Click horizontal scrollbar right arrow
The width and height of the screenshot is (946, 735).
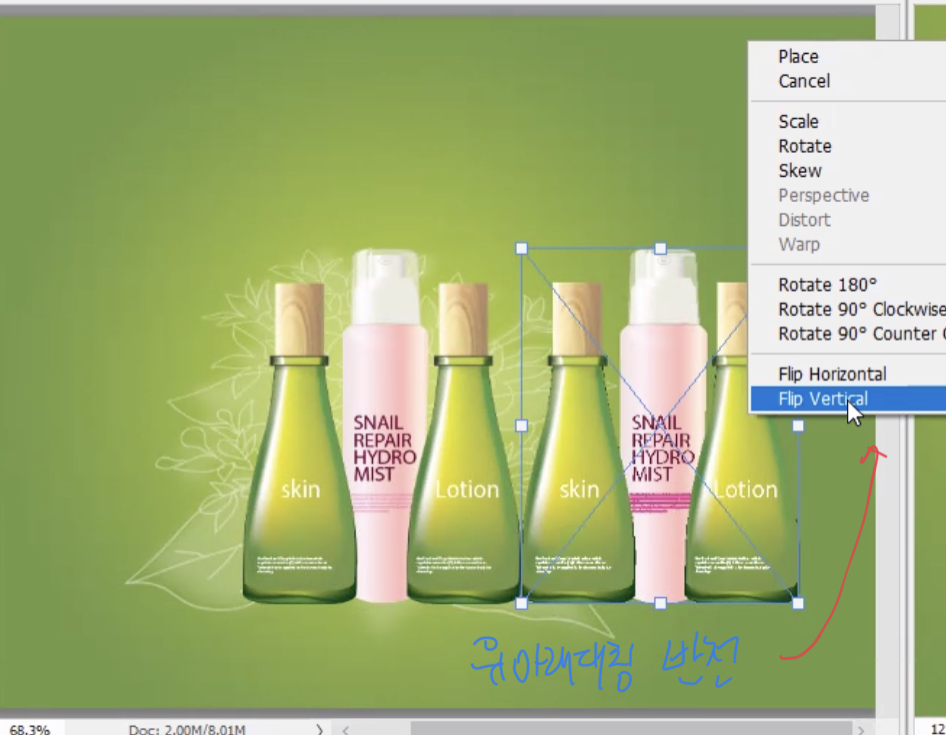pos(861,730)
